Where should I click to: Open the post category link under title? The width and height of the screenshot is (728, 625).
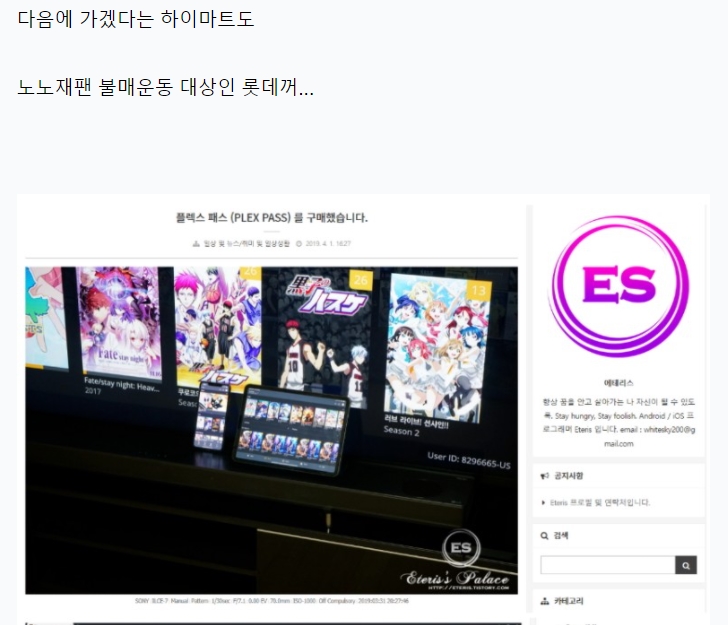(x=247, y=244)
